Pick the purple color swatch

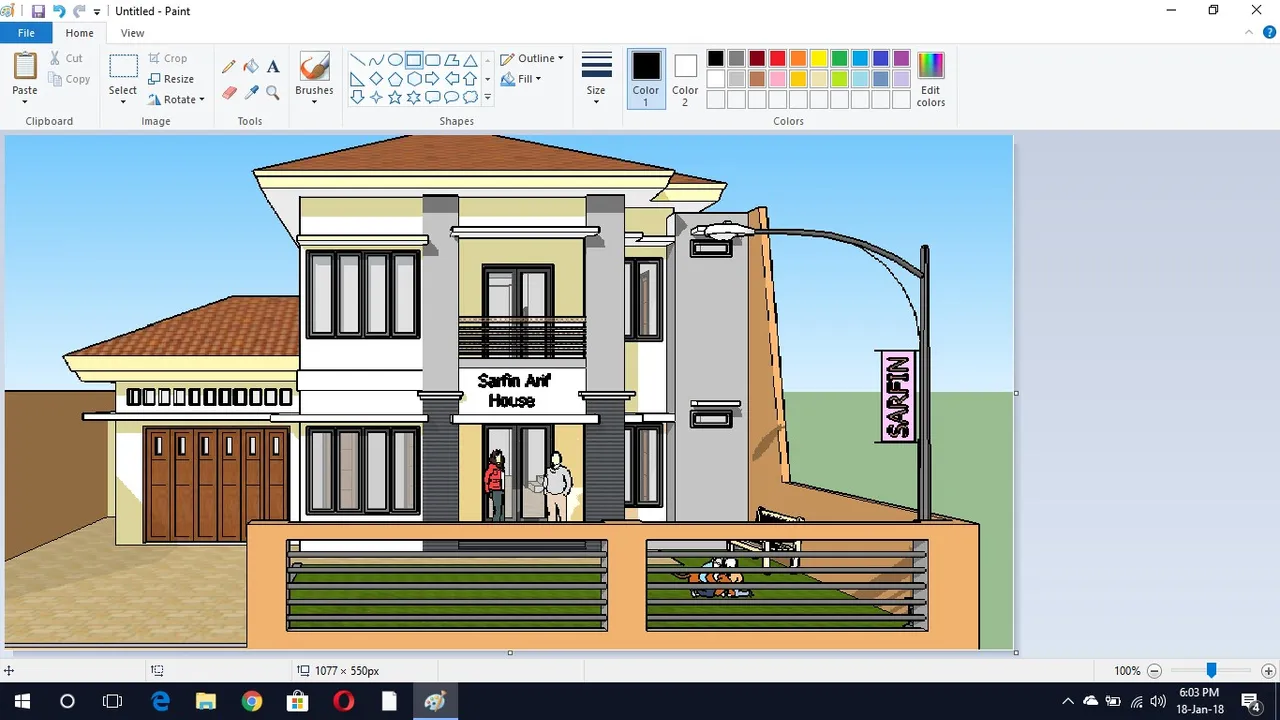(902, 58)
